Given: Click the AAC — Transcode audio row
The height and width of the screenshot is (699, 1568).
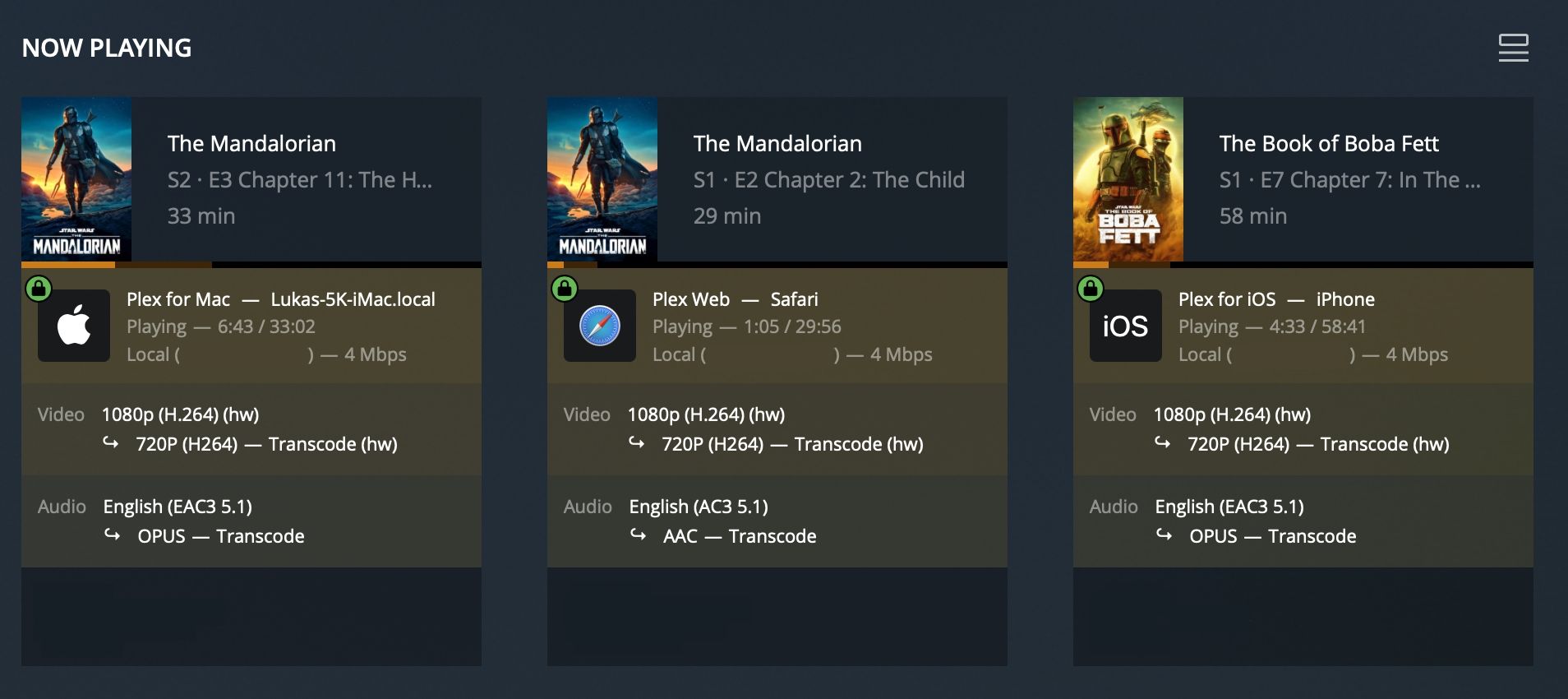Looking at the screenshot, I should point(739,536).
